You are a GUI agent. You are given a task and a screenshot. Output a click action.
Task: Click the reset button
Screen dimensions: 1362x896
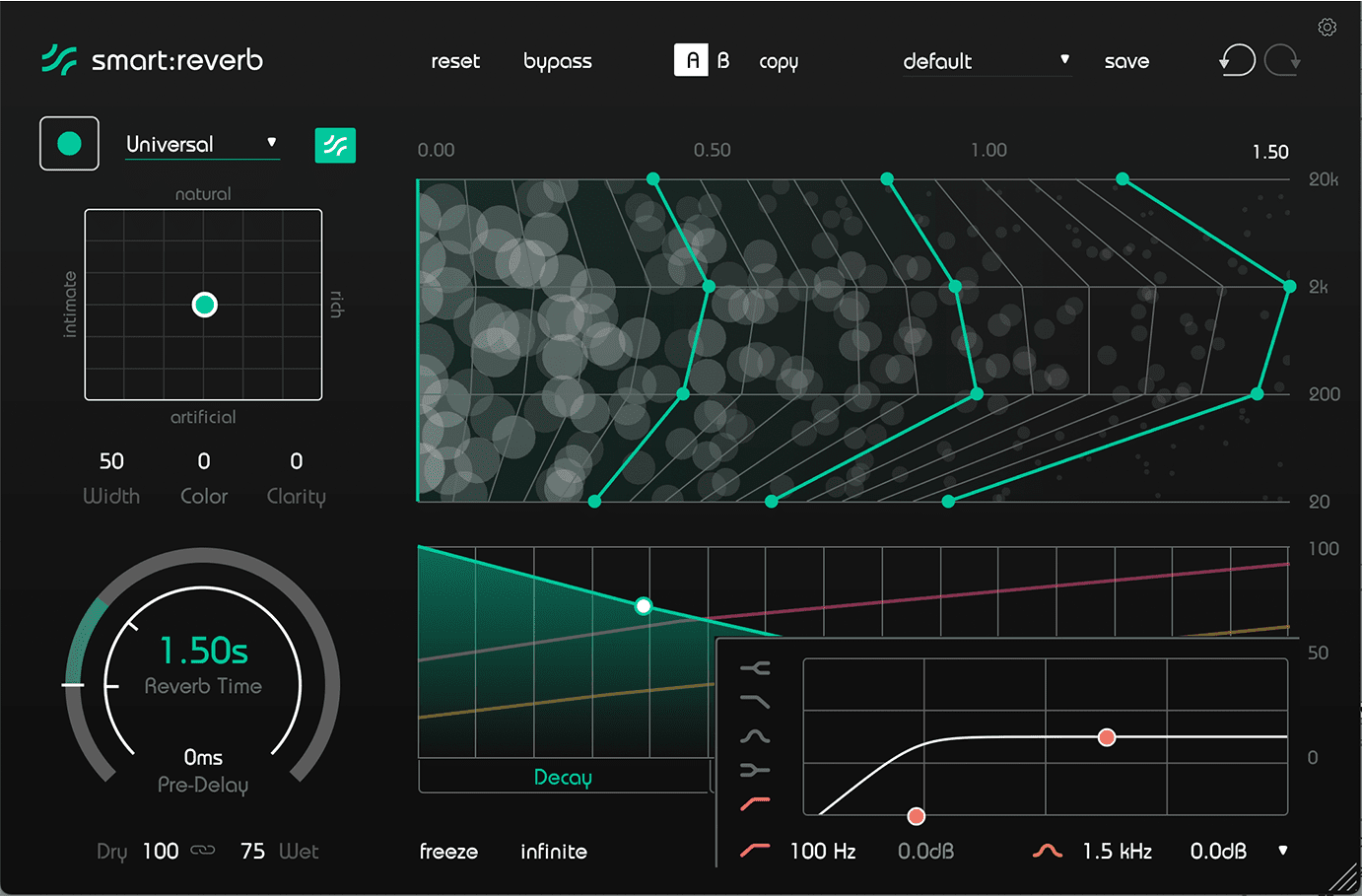455,61
